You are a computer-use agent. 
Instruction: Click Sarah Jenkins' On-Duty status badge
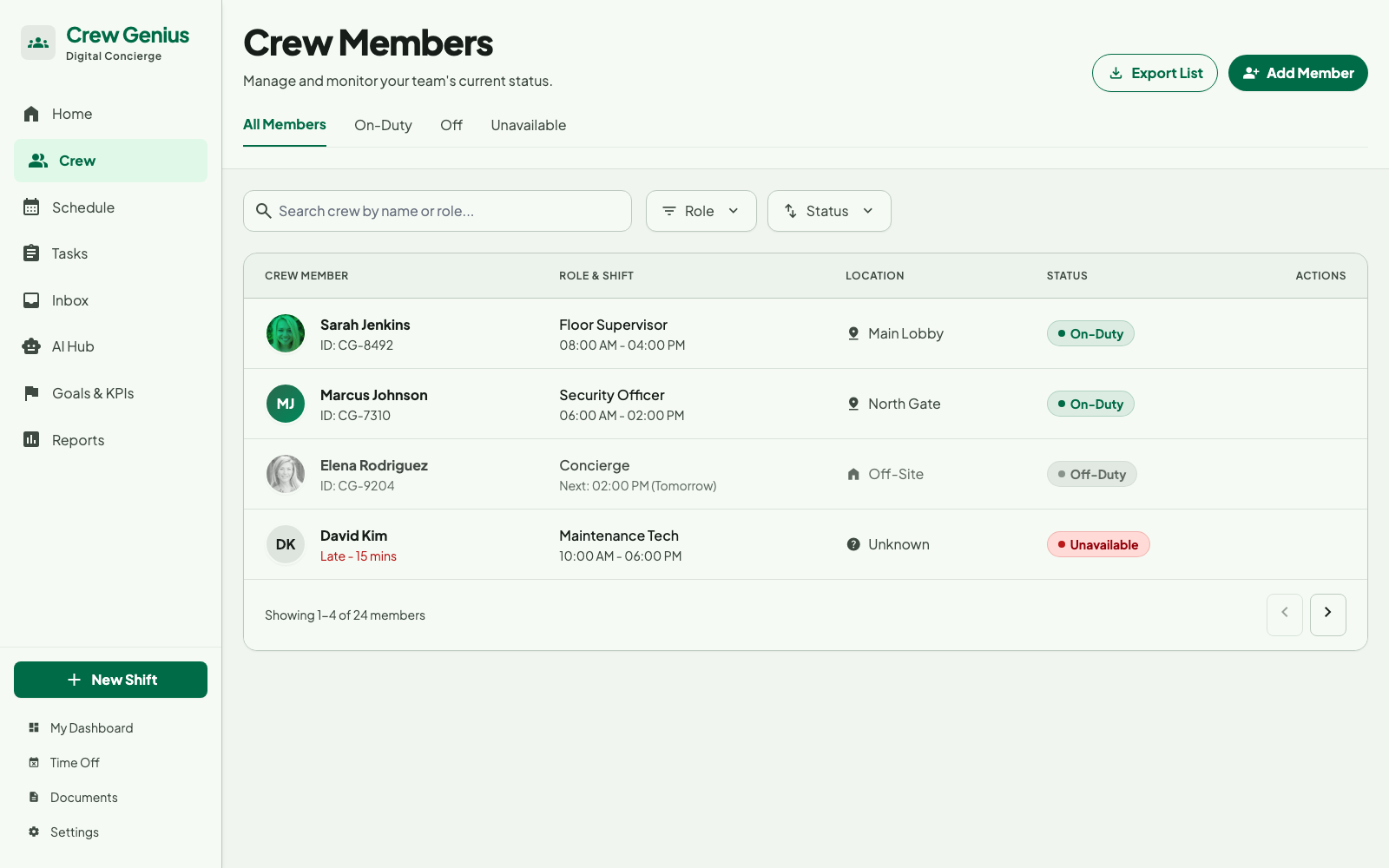coord(1090,333)
